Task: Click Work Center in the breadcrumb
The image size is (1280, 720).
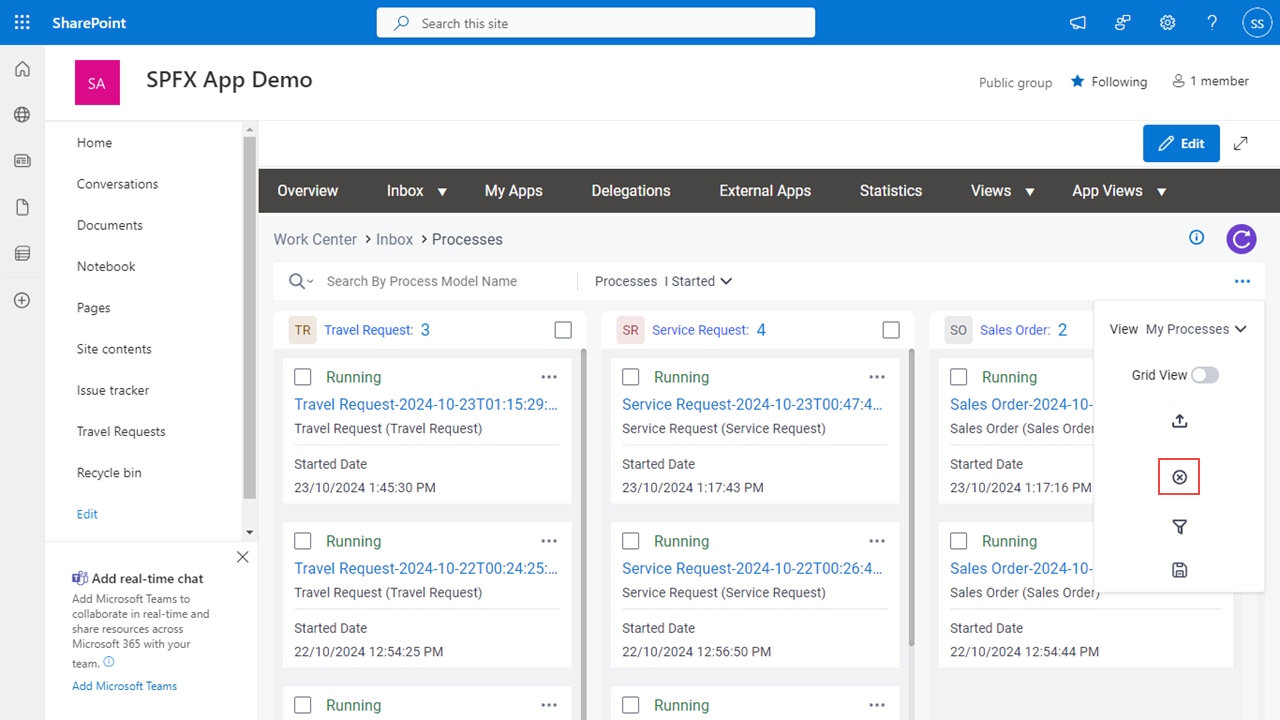Action: [x=315, y=239]
